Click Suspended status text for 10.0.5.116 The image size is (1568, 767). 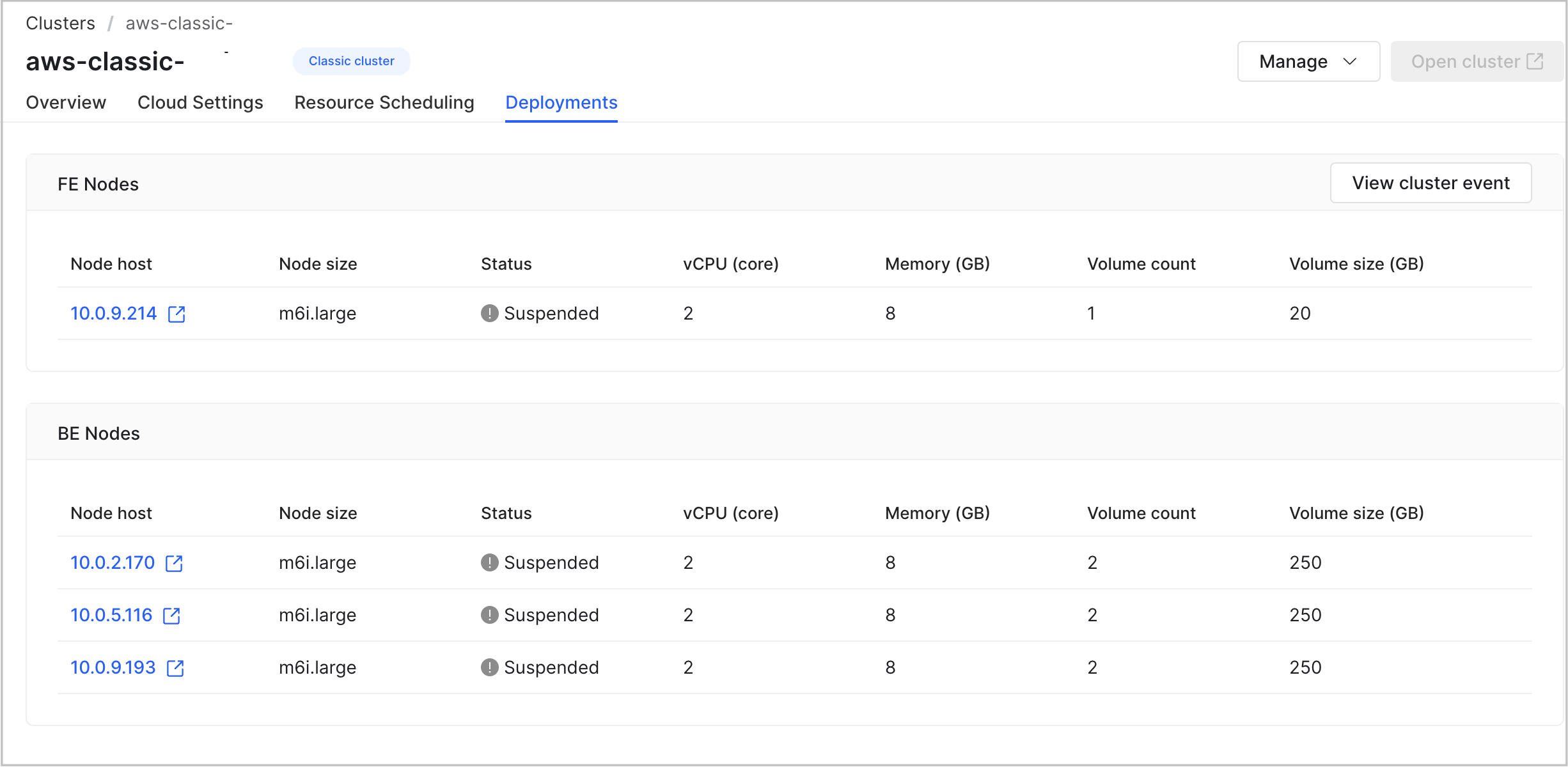pyautogui.click(x=551, y=615)
